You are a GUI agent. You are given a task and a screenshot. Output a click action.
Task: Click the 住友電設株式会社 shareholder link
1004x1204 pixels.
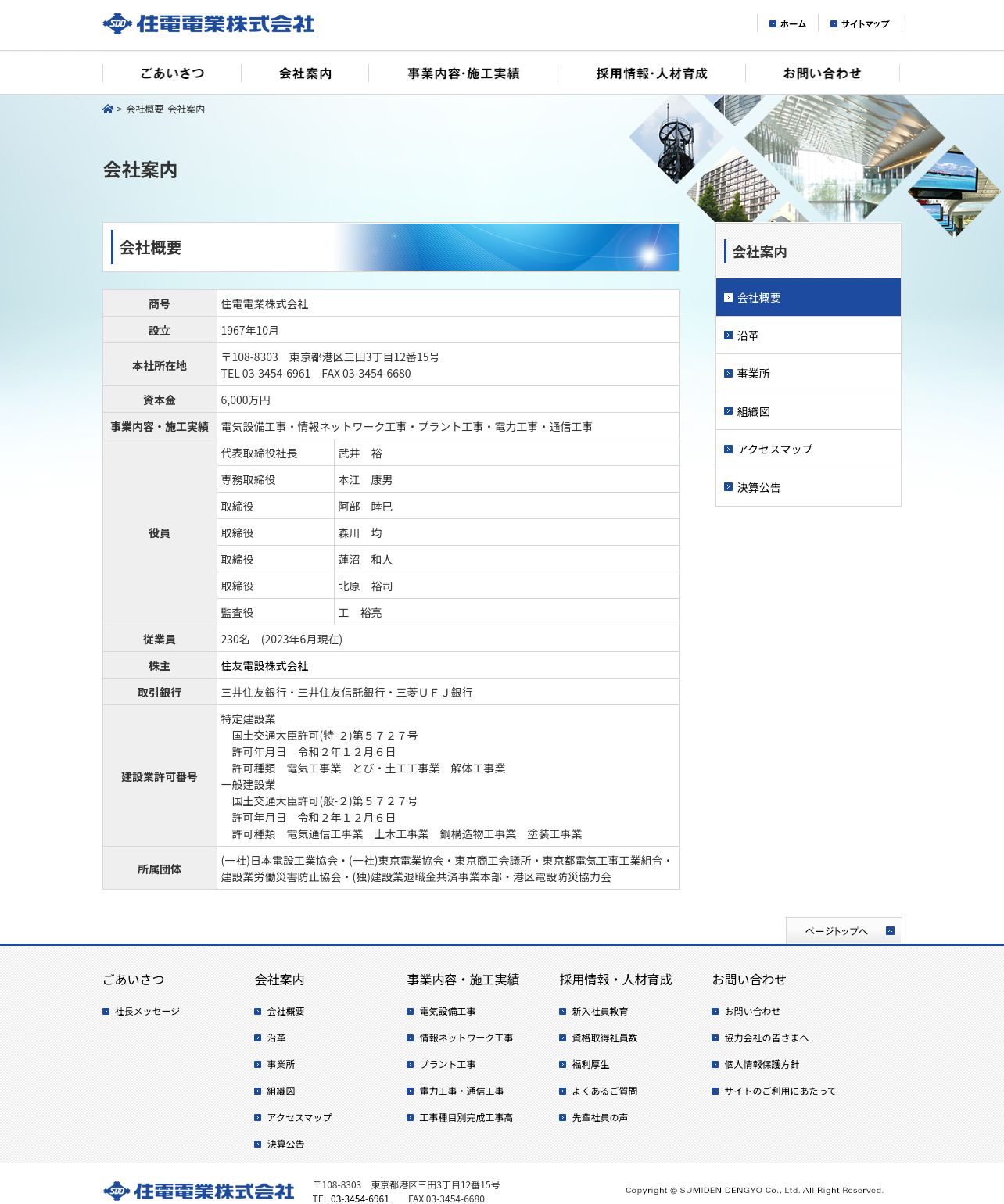pos(264,666)
